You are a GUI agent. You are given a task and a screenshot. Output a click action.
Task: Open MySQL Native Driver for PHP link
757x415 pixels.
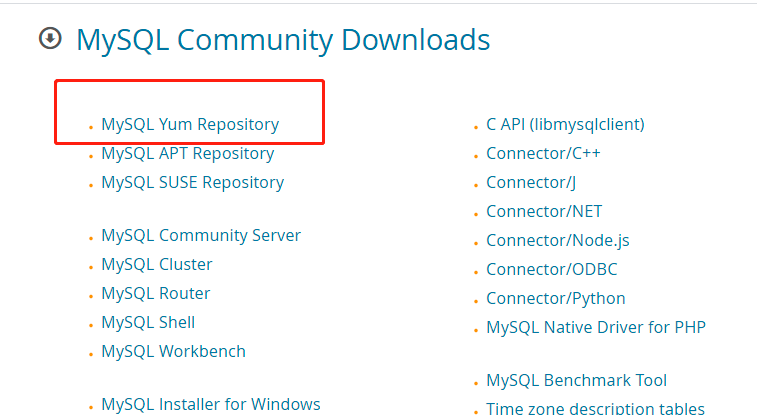(x=596, y=327)
